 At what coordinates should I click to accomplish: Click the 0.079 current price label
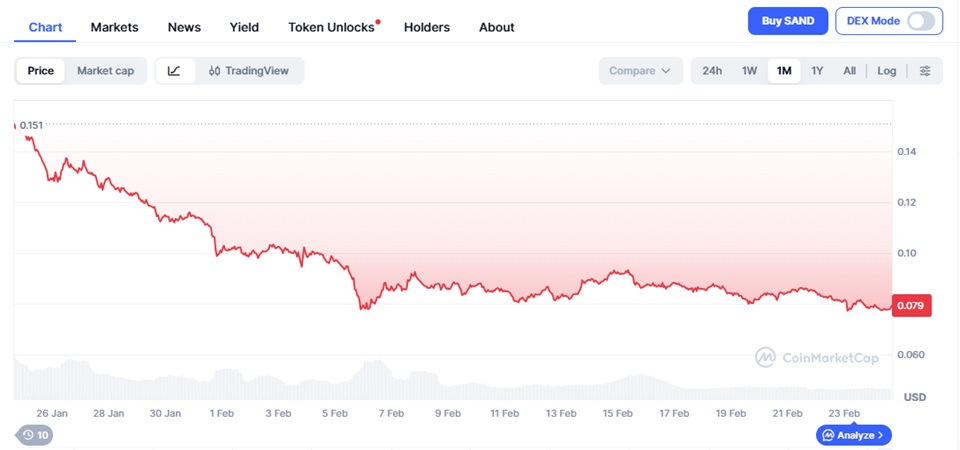[910, 306]
